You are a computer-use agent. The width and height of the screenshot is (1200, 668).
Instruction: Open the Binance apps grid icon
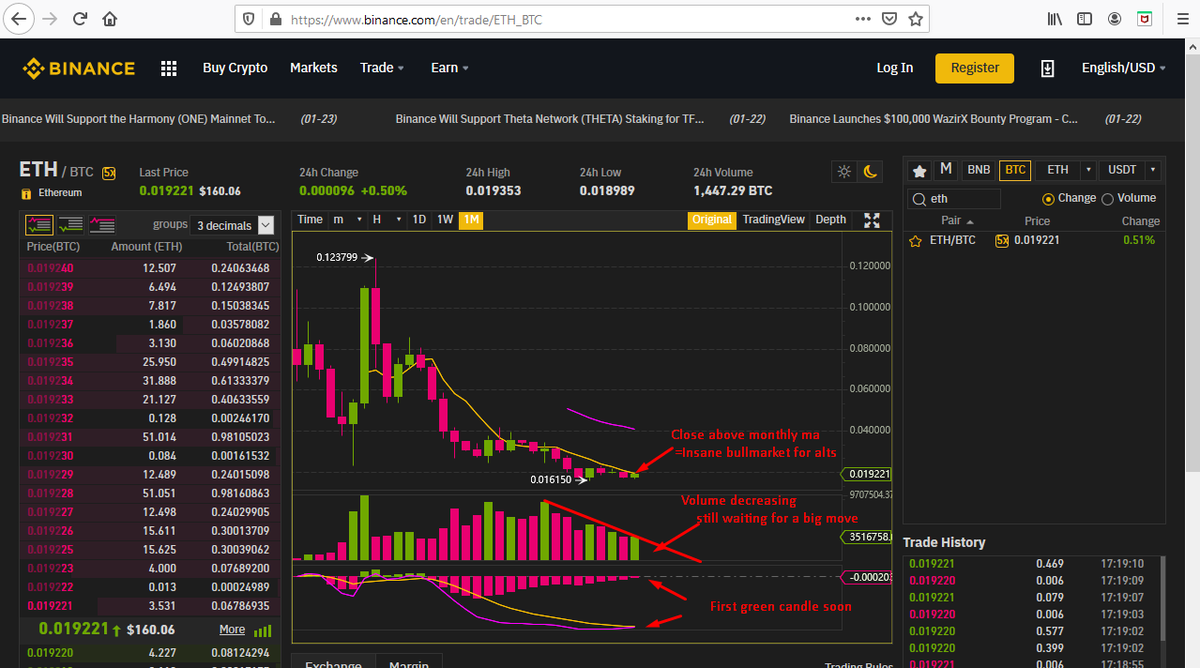169,68
